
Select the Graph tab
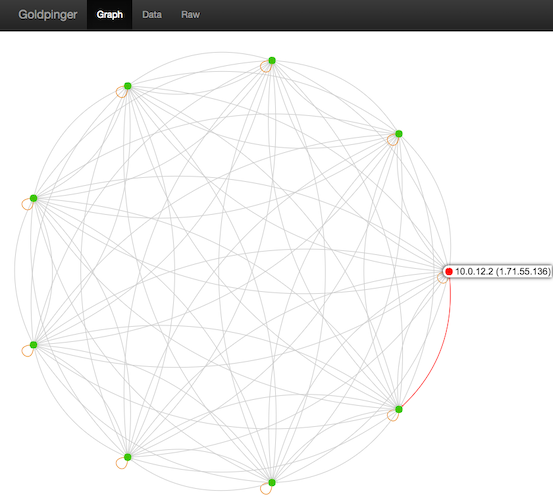[110, 14]
